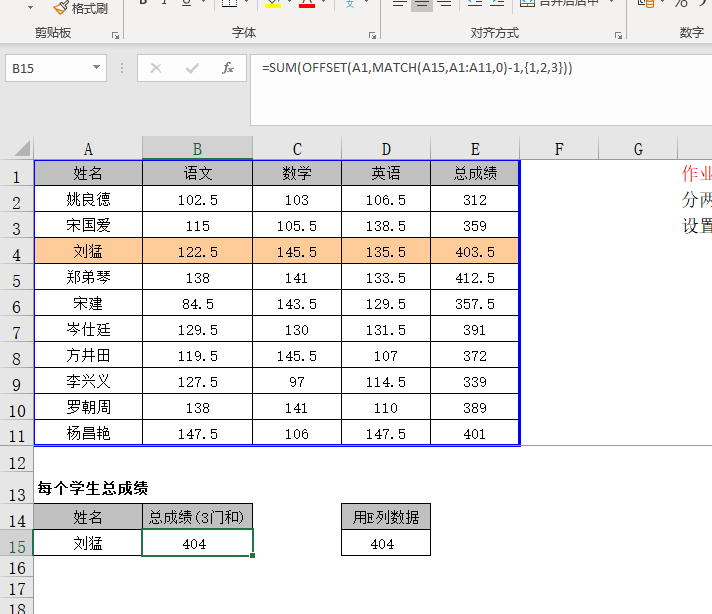Apply the red font color swatch
The width and height of the screenshot is (712, 614).
[307, 4]
